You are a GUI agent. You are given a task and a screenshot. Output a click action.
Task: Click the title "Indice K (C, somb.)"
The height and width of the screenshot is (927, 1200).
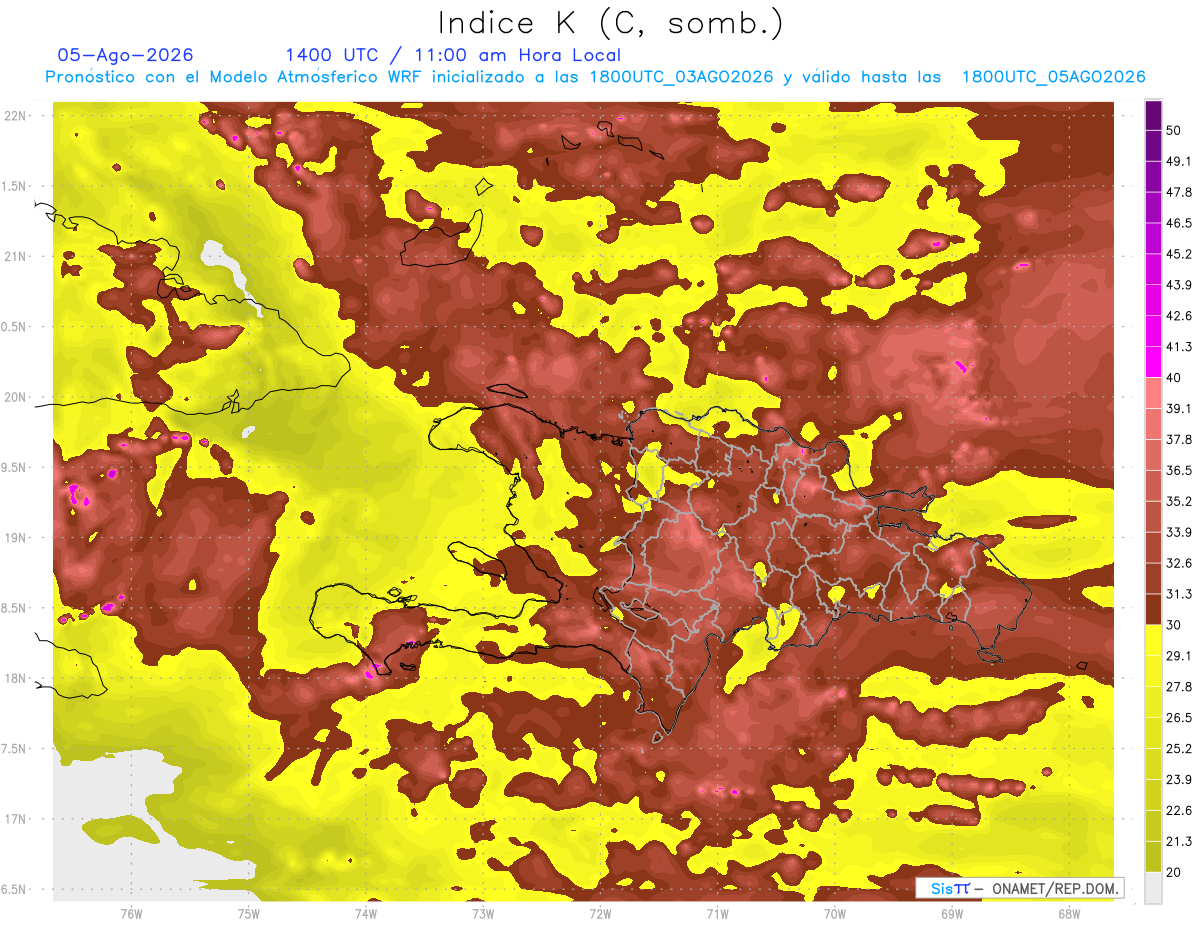[x=610, y=23]
